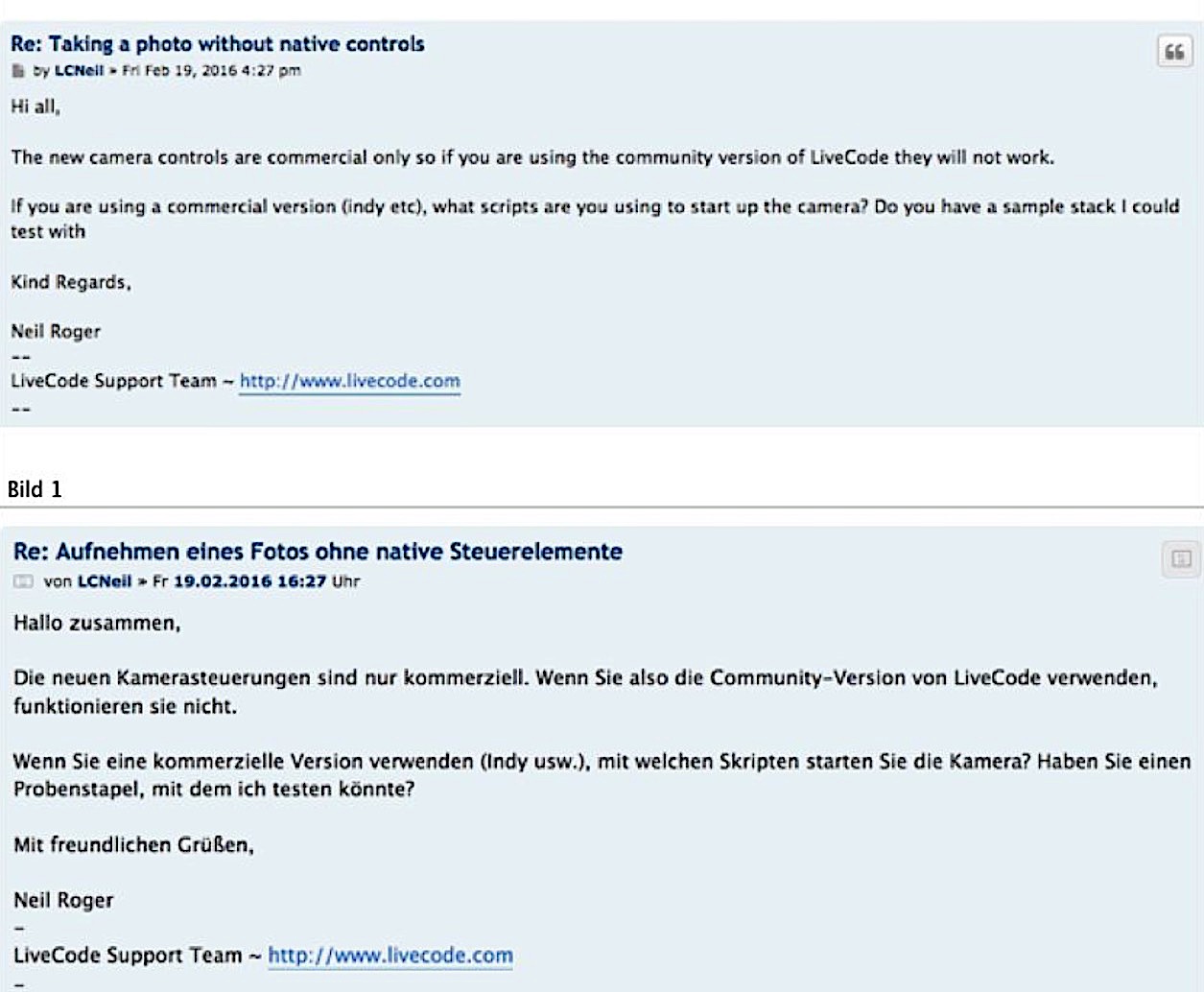Open author LCNeil's profile in the English post
Screen dimensions: 1204x992
tap(79, 70)
